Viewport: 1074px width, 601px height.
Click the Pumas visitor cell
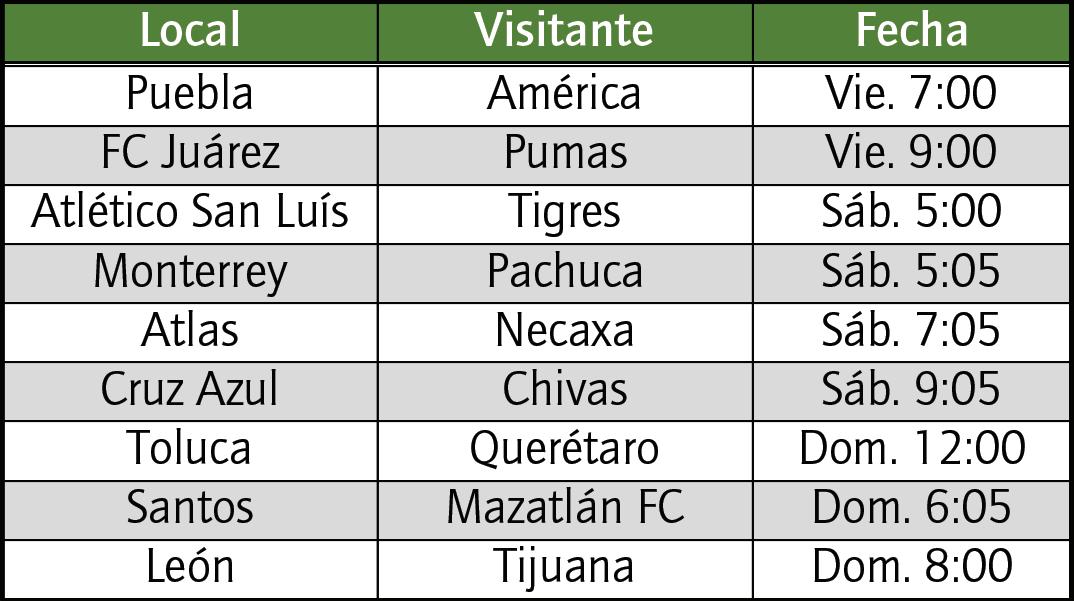565,155
